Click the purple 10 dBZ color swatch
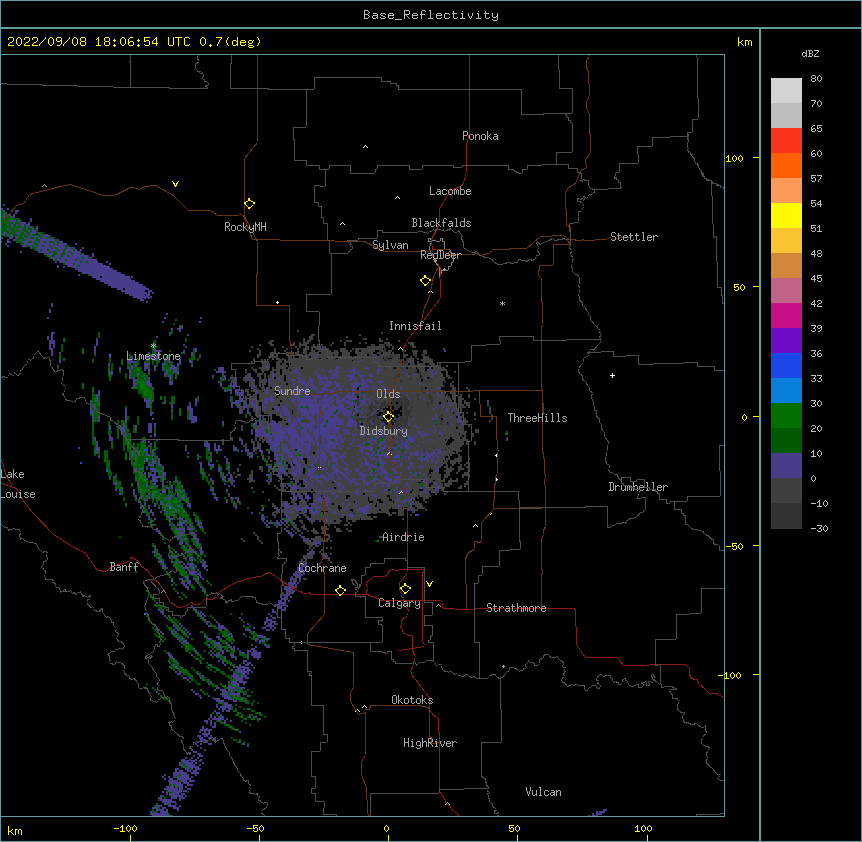862x842 pixels. [x=786, y=466]
